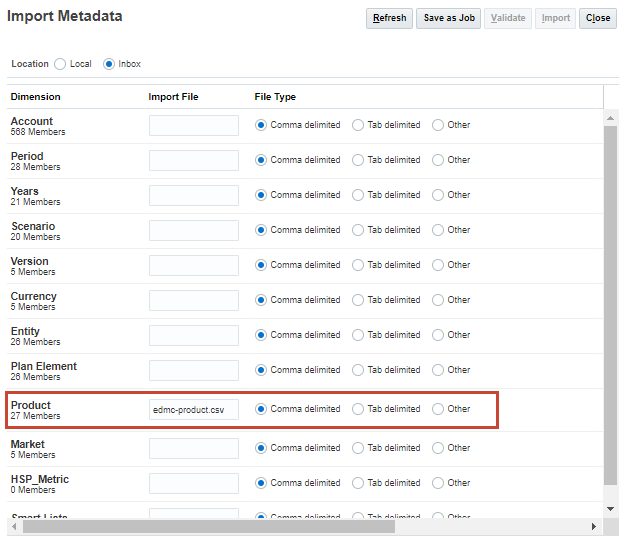Click Period import file field
The width and height of the screenshot is (626, 543).
pyautogui.click(x=194, y=161)
